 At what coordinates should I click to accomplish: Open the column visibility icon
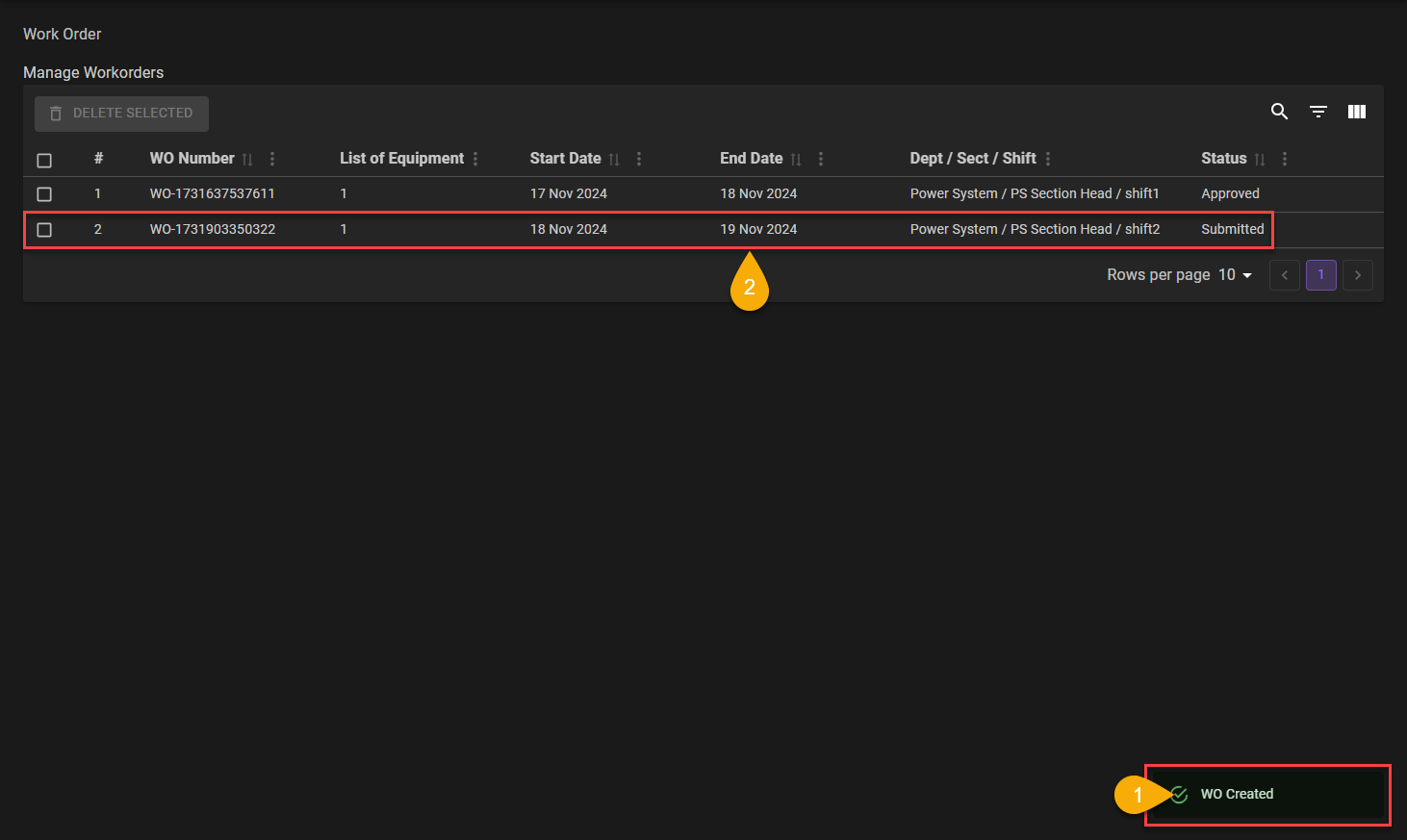click(1357, 112)
